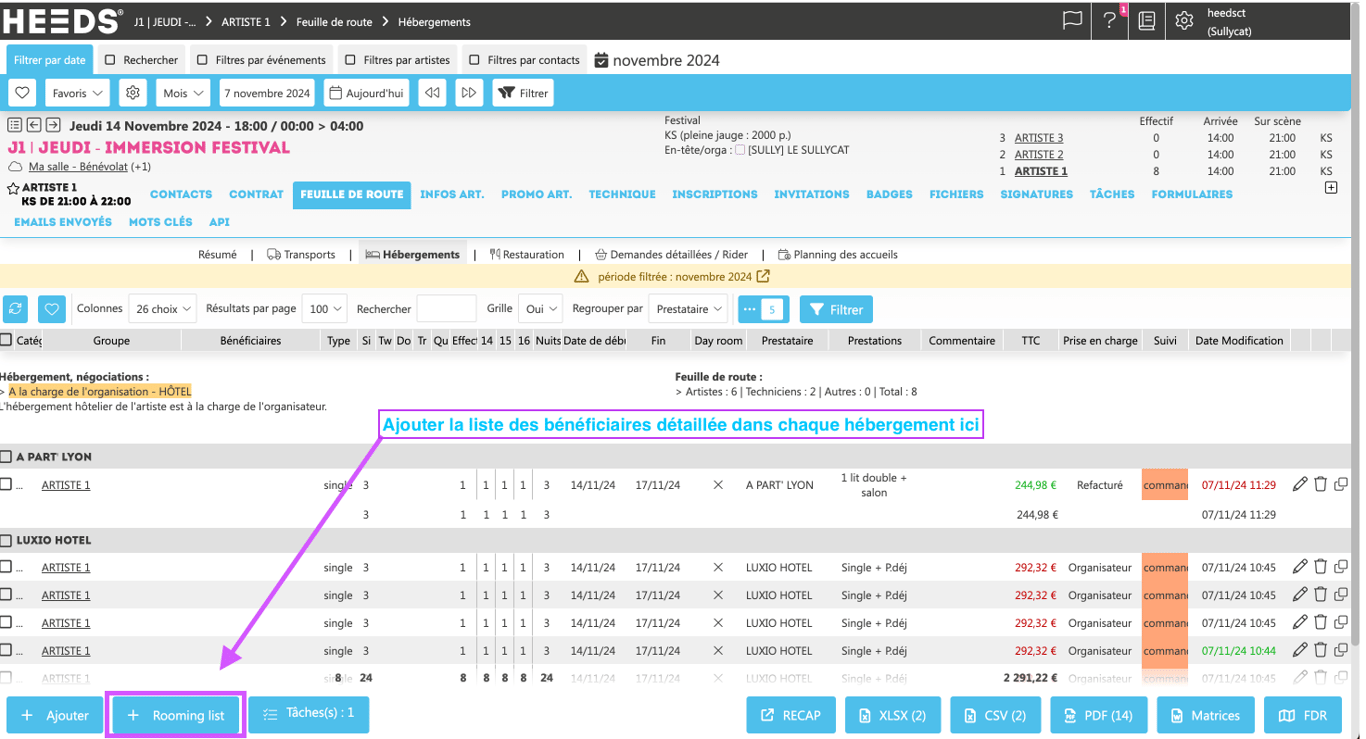Switch to the CONTRAT tab
The width and height of the screenshot is (1366, 739).
pos(256,194)
